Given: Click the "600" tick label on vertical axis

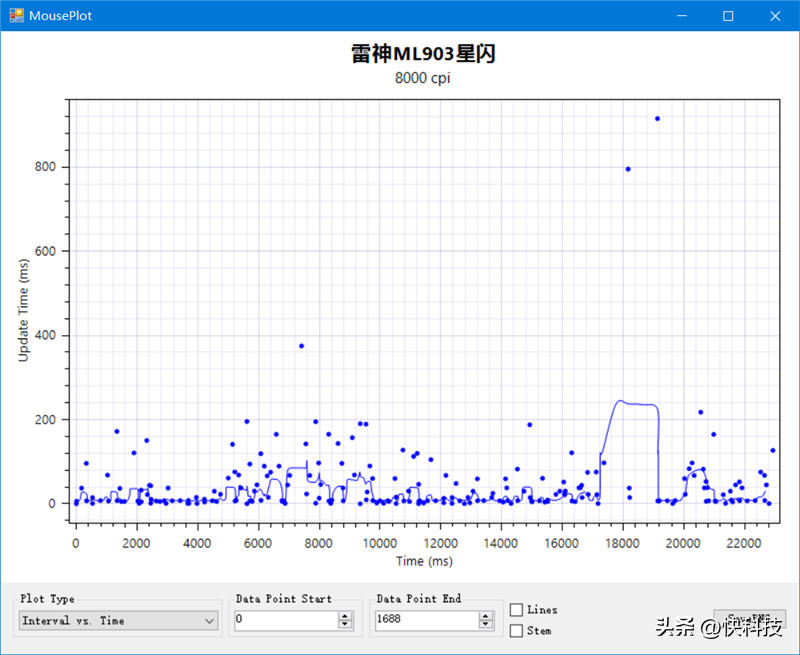Looking at the screenshot, I should tap(45, 251).
